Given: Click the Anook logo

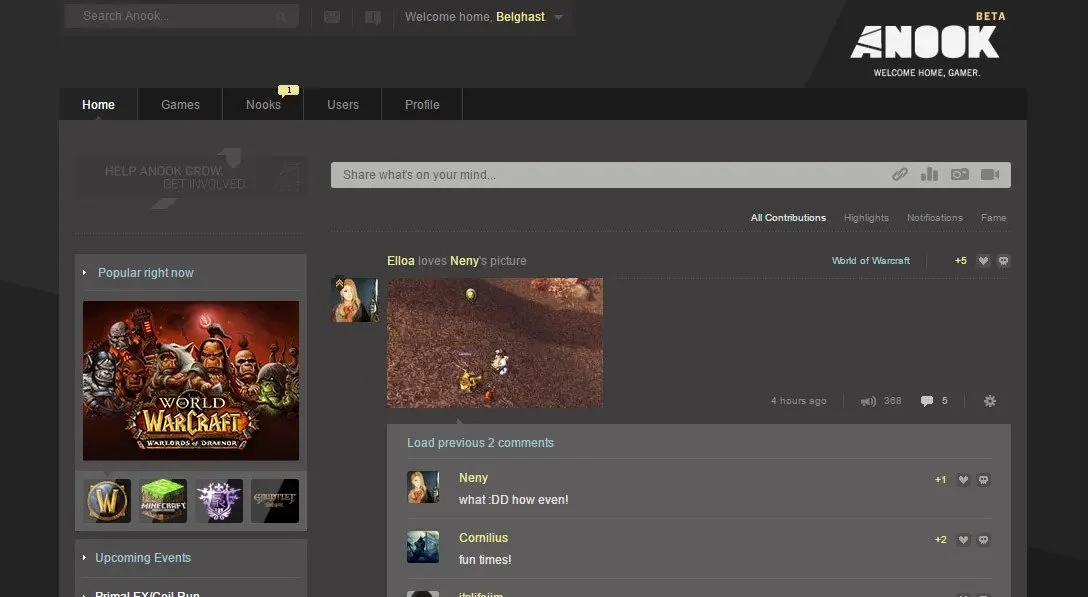Looking at the screenshot, I should click(x=926, y=44).
